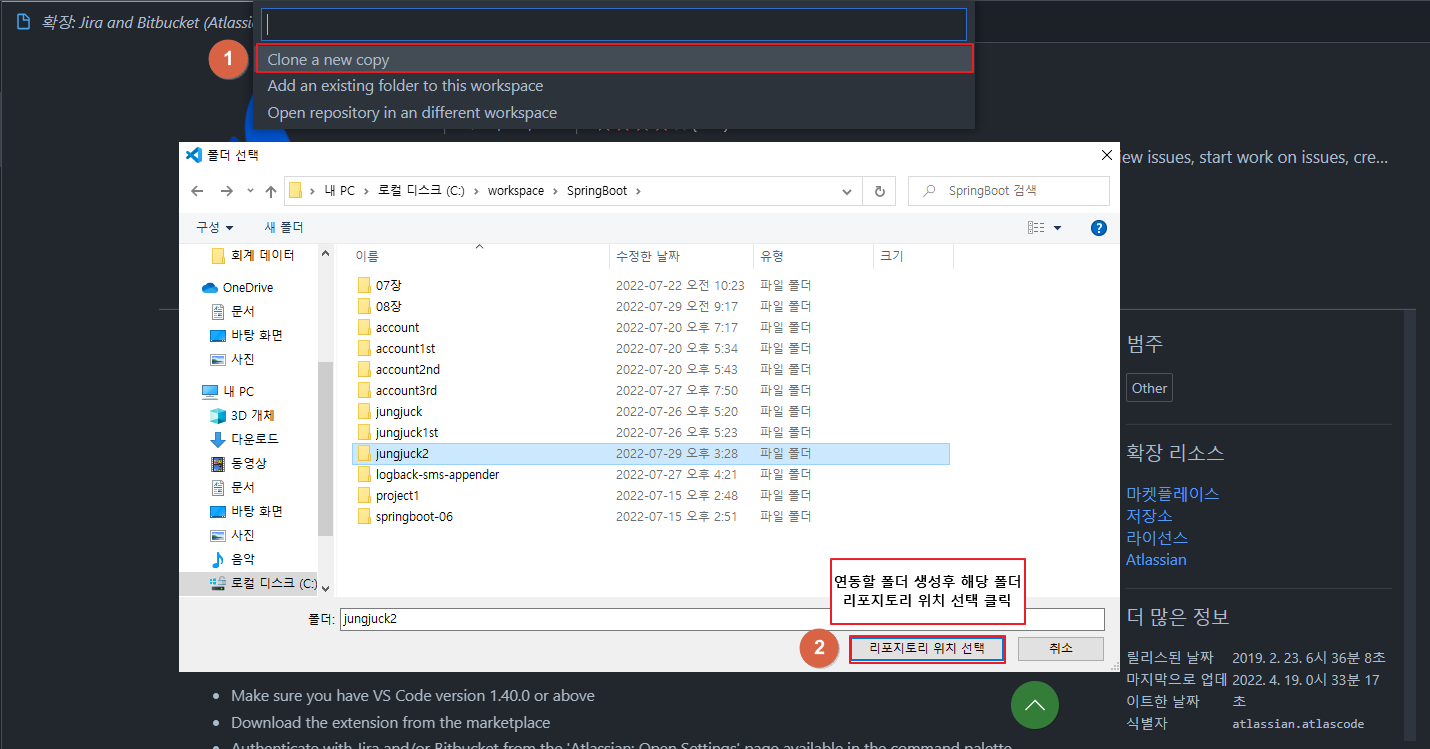This screenshot has height=749, width=1430.
Task: Select the 'account1st' folder
Action: [405, 348]
